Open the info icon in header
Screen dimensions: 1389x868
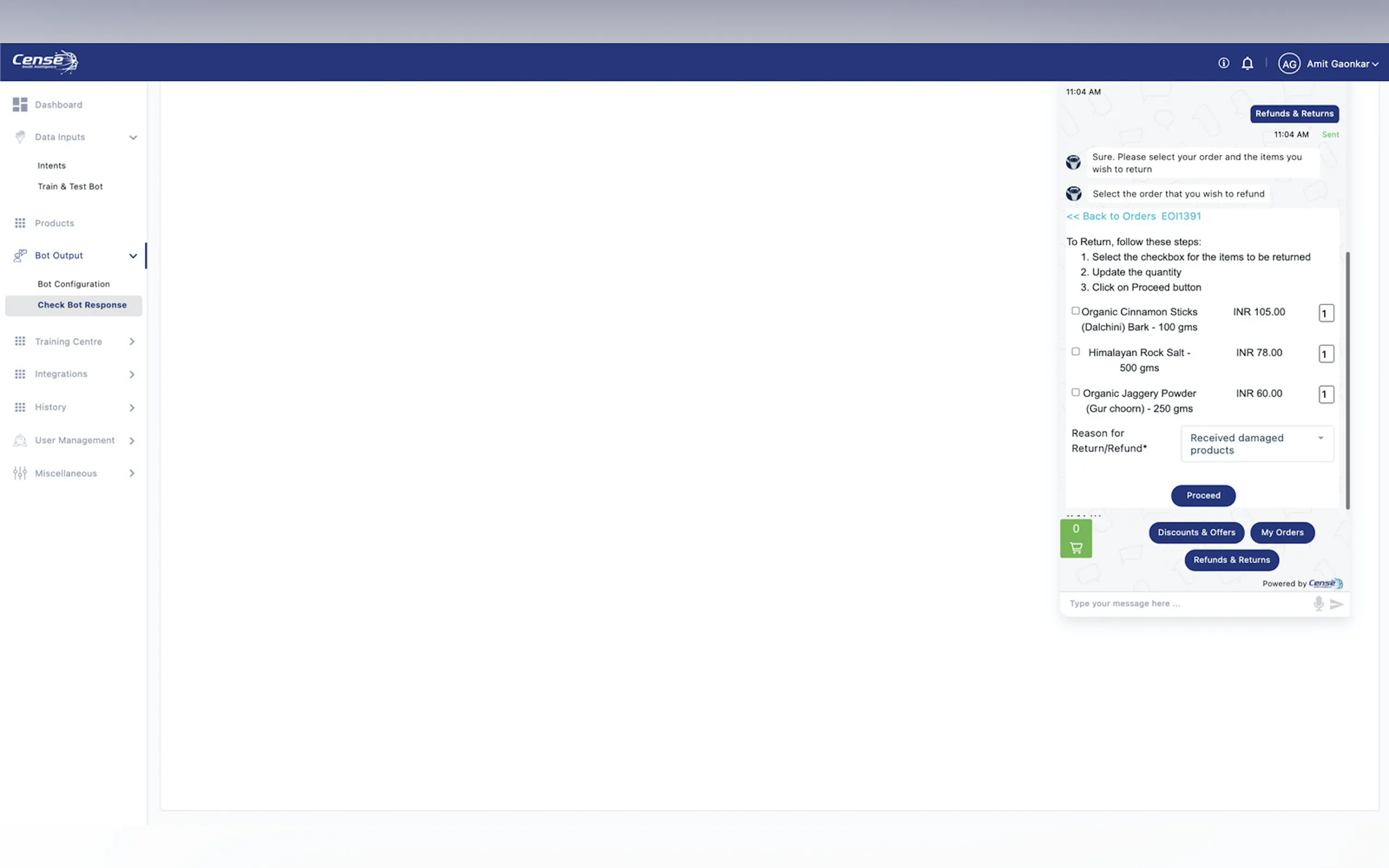[1224, 63]
